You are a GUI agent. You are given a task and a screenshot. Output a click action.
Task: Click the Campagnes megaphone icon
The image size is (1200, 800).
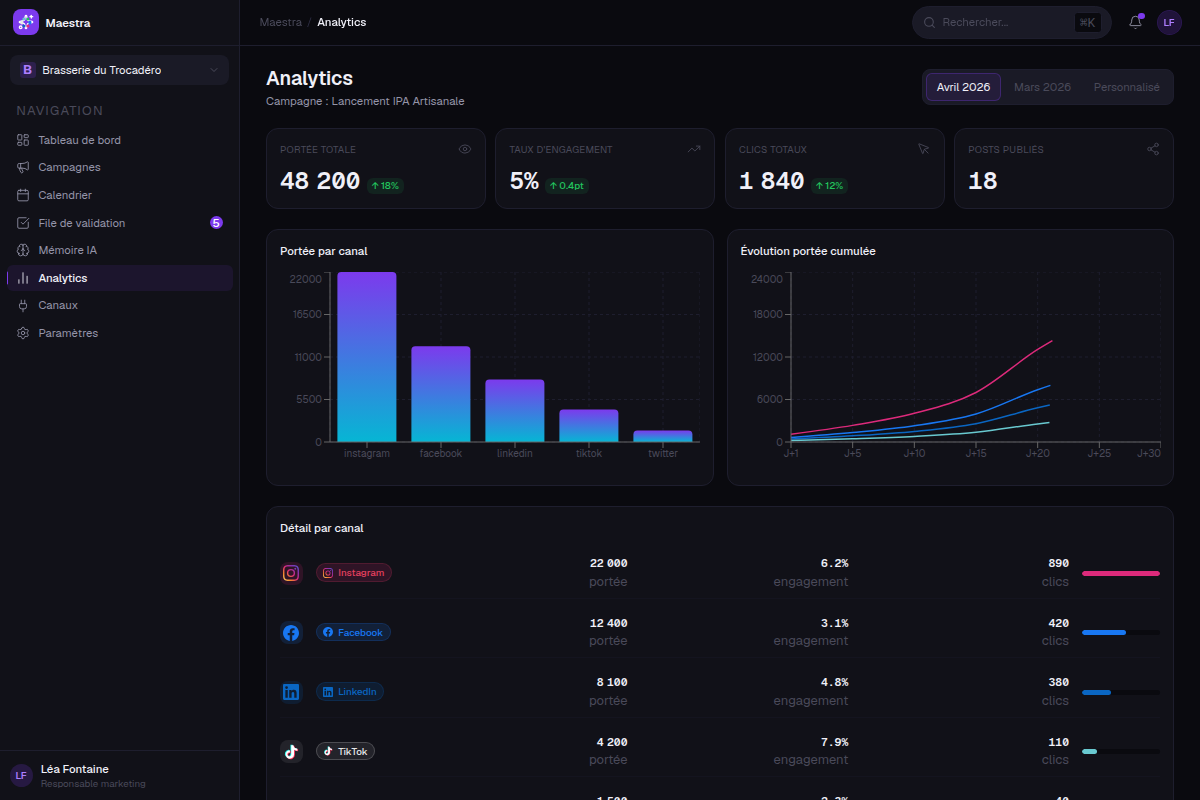click(x=23, y=167)
